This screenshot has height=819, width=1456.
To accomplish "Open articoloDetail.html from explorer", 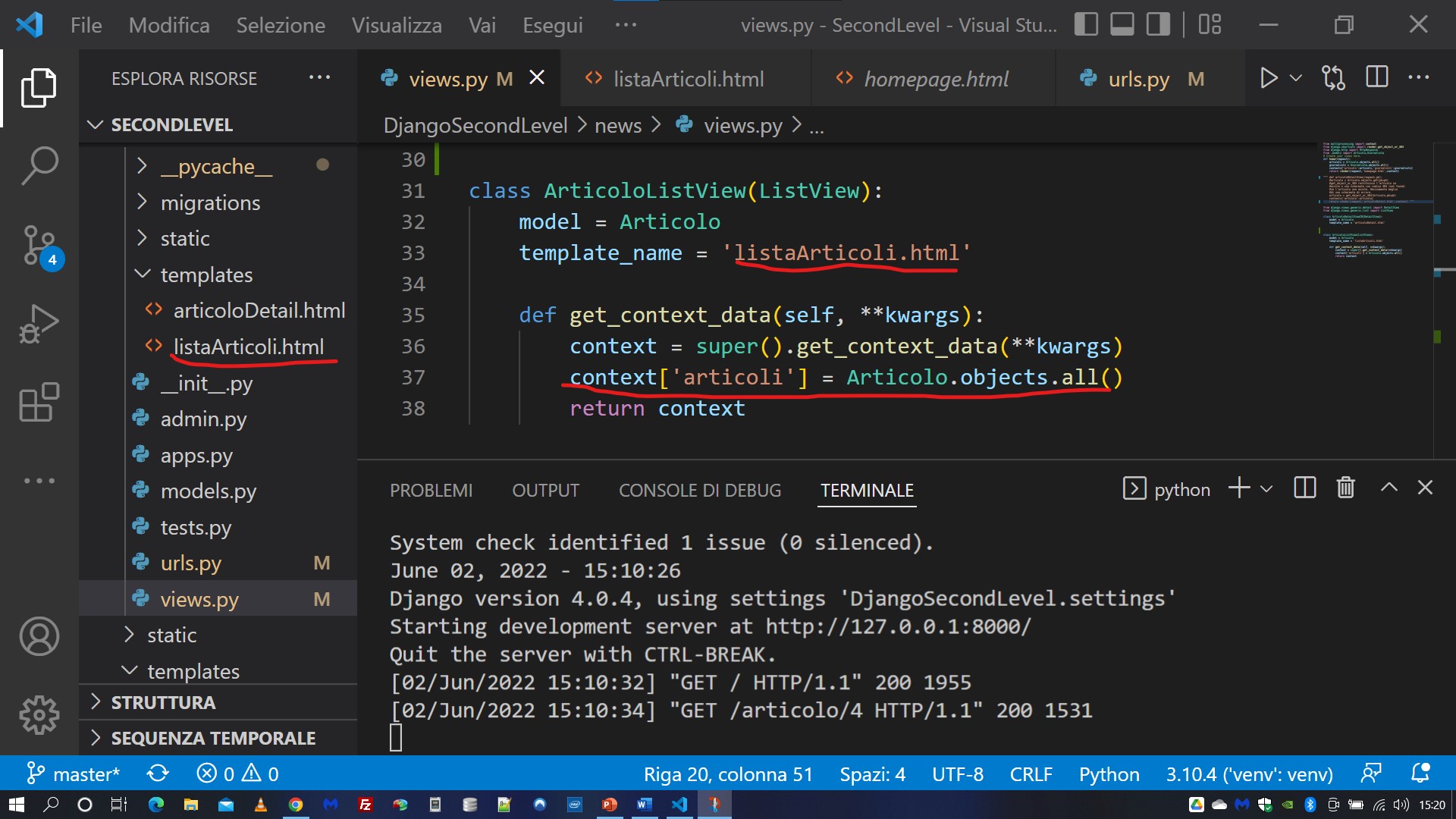I will point(218,310).
